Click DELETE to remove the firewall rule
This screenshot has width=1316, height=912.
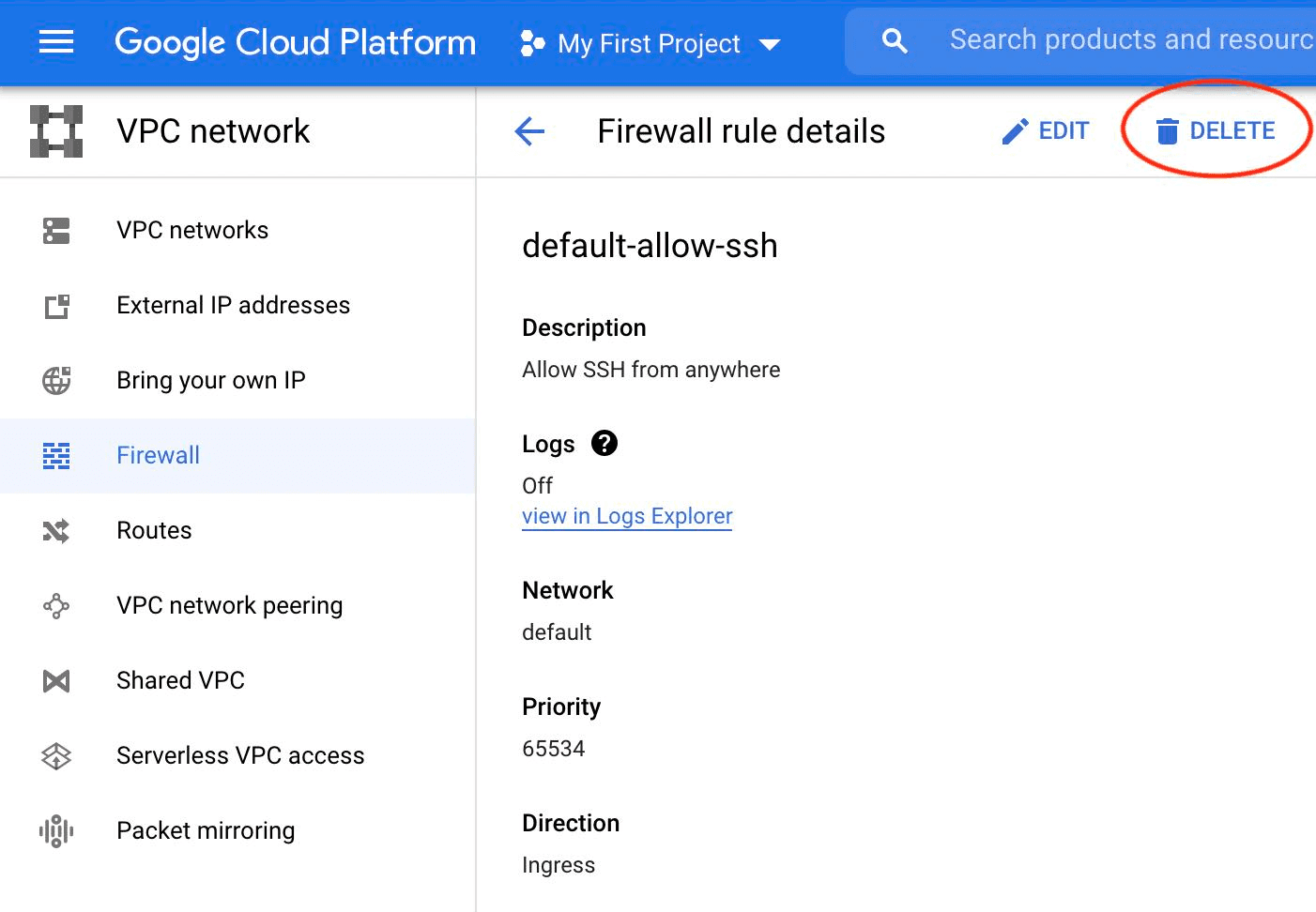[x=1233, y=130]
